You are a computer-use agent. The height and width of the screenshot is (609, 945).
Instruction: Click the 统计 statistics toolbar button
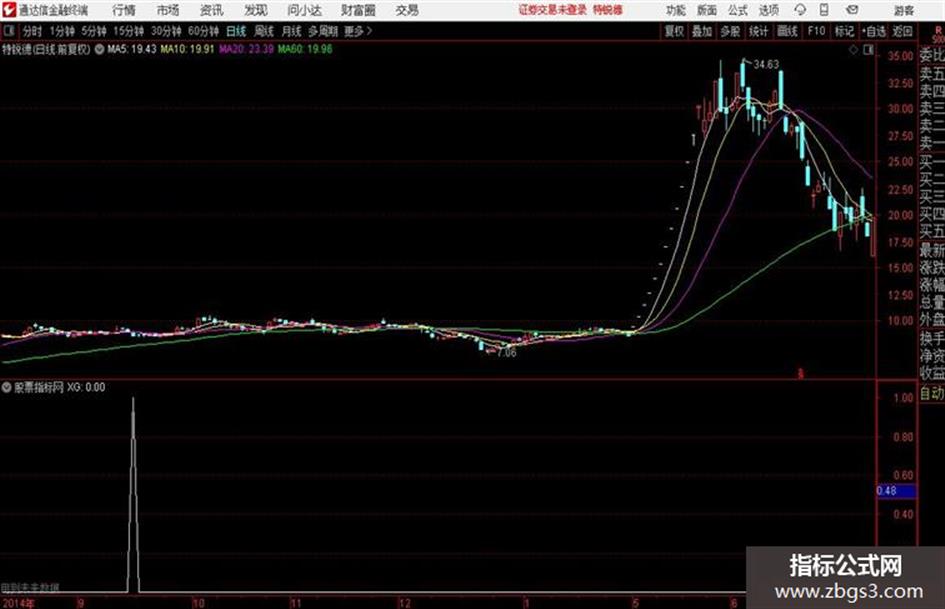pos(759,31)
